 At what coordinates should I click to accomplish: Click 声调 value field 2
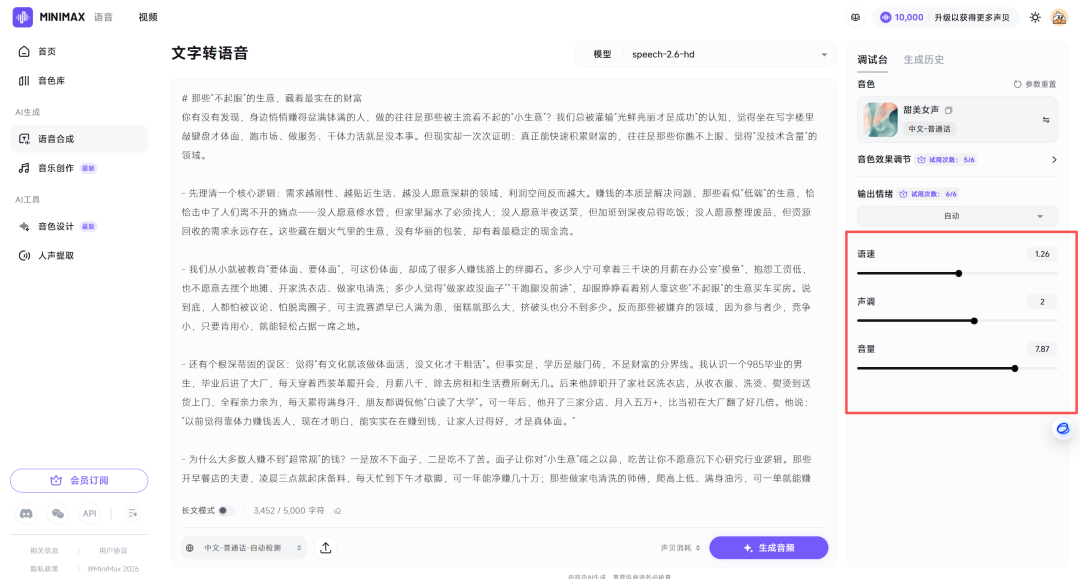1042,302
